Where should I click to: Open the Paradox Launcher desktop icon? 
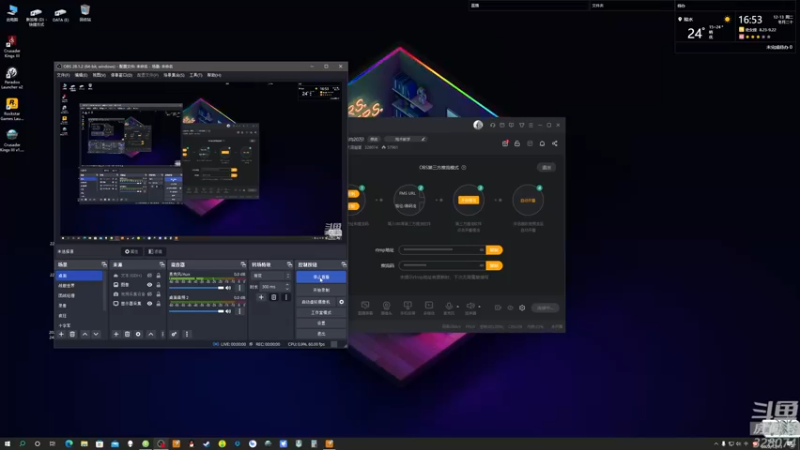tap(12, 78)
